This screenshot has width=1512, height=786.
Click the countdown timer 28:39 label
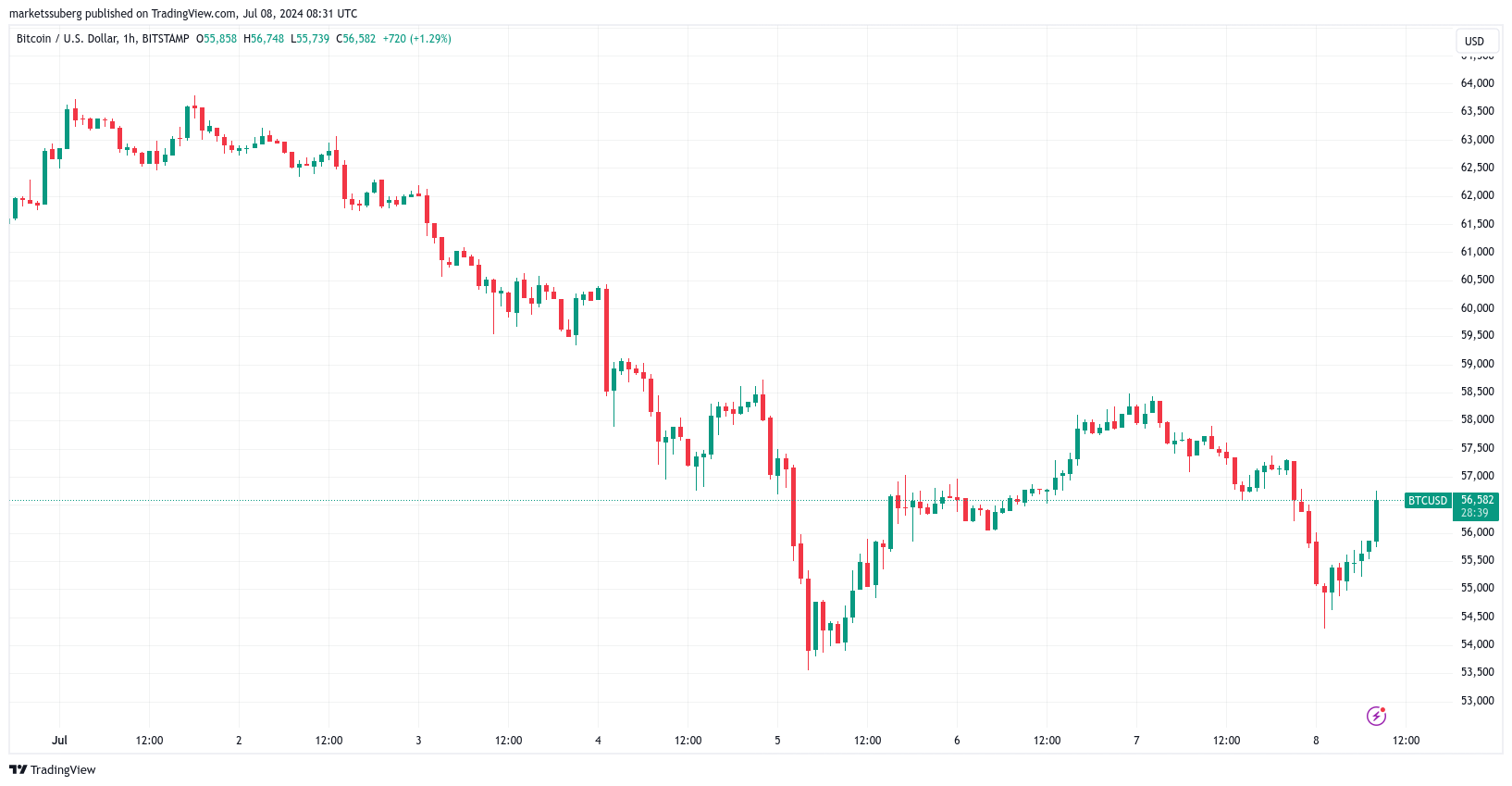pos(1475,513)
